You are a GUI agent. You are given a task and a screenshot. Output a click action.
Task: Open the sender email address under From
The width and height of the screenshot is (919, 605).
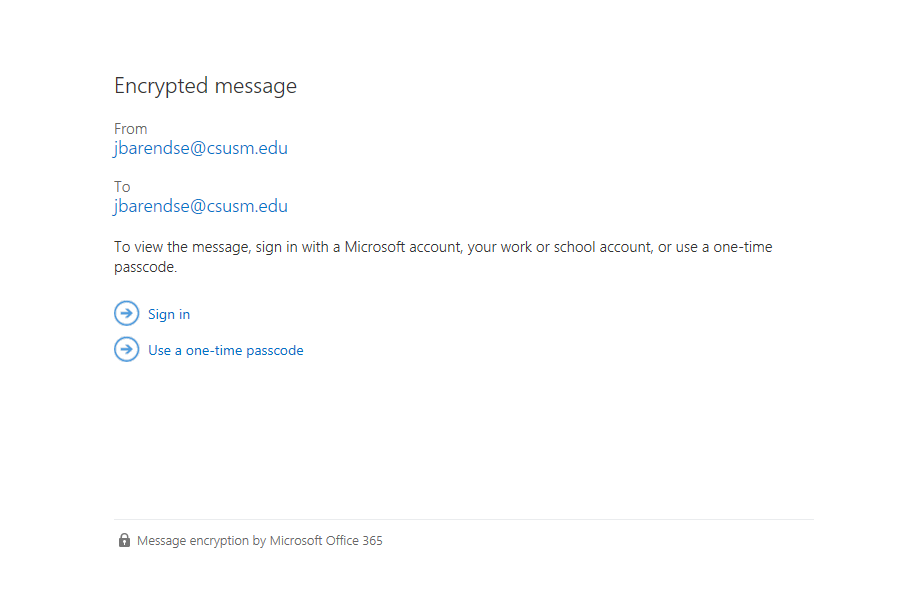pyautogui.click(x=200, y=148)
